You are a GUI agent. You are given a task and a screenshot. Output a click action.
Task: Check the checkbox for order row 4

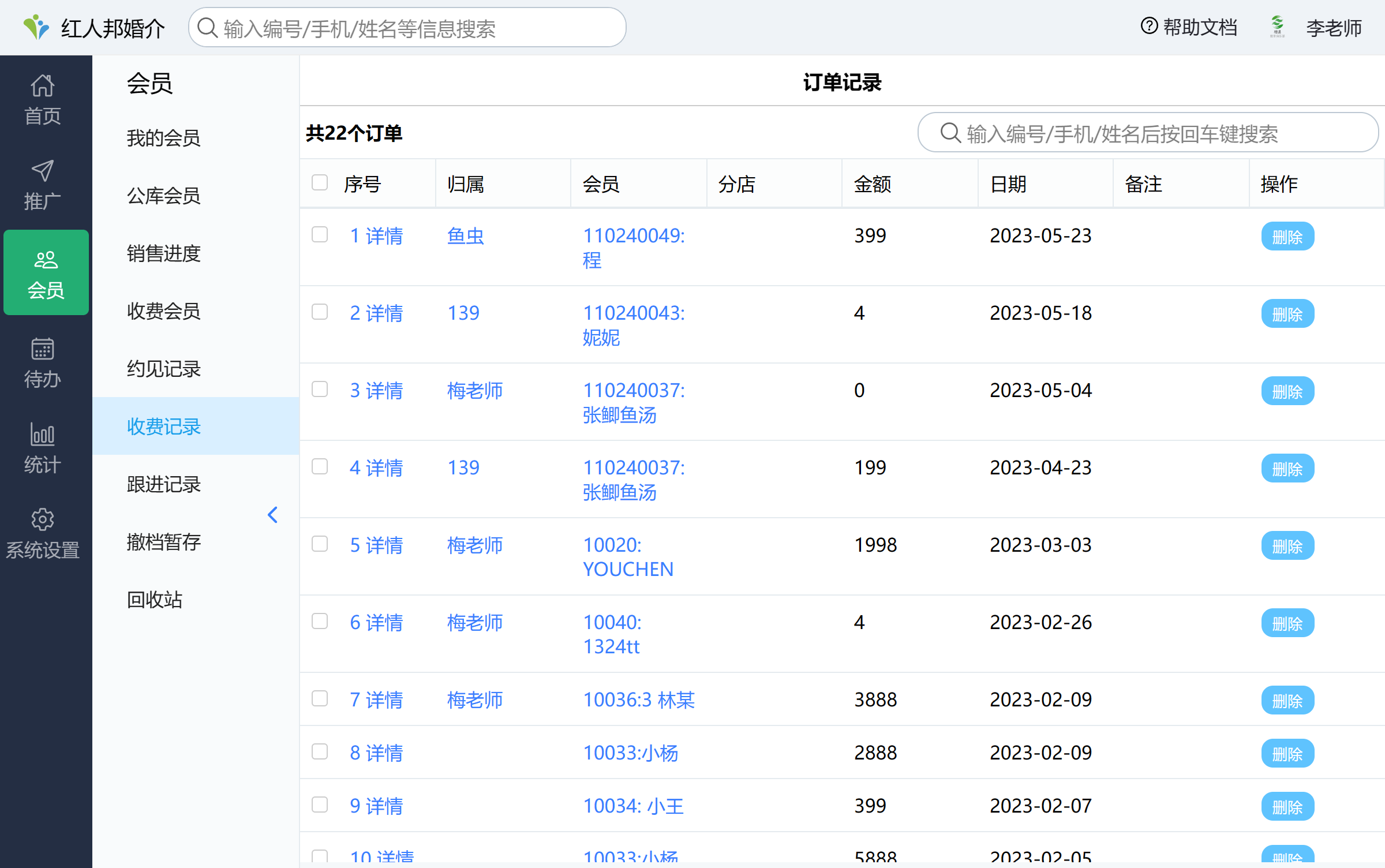(320, 467)
